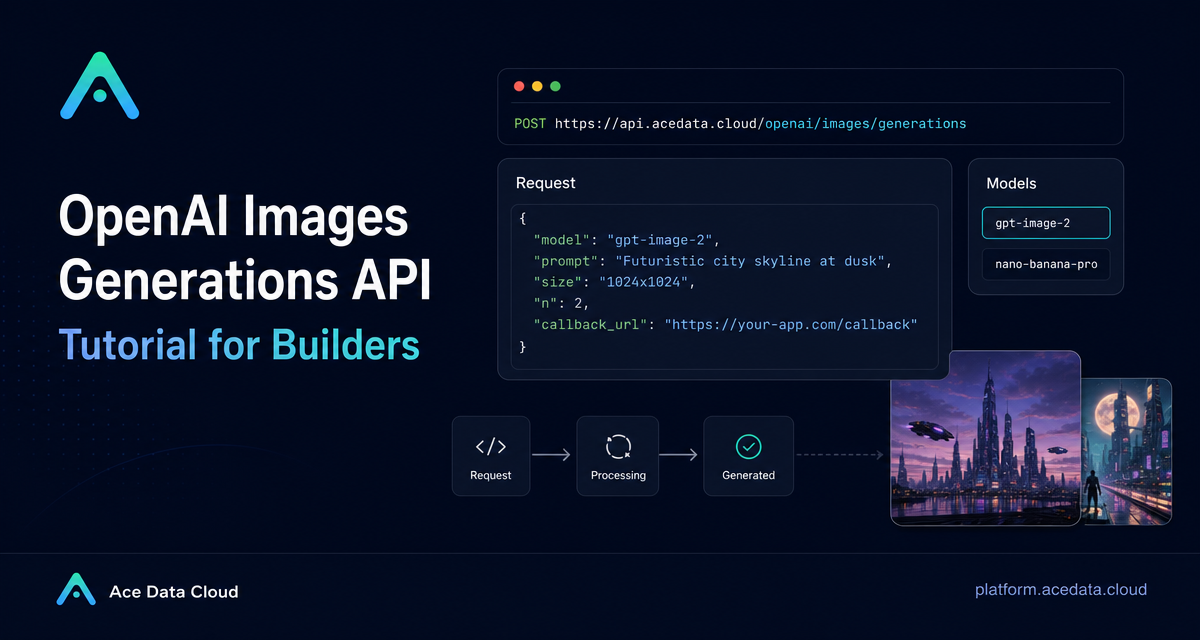Click the "Models" panel heading

coord(1011,183)
